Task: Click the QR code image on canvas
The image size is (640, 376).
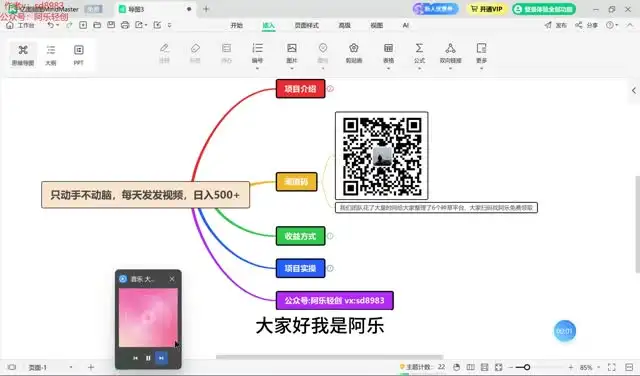Action: pyautogui.click(x=382, y=156)
